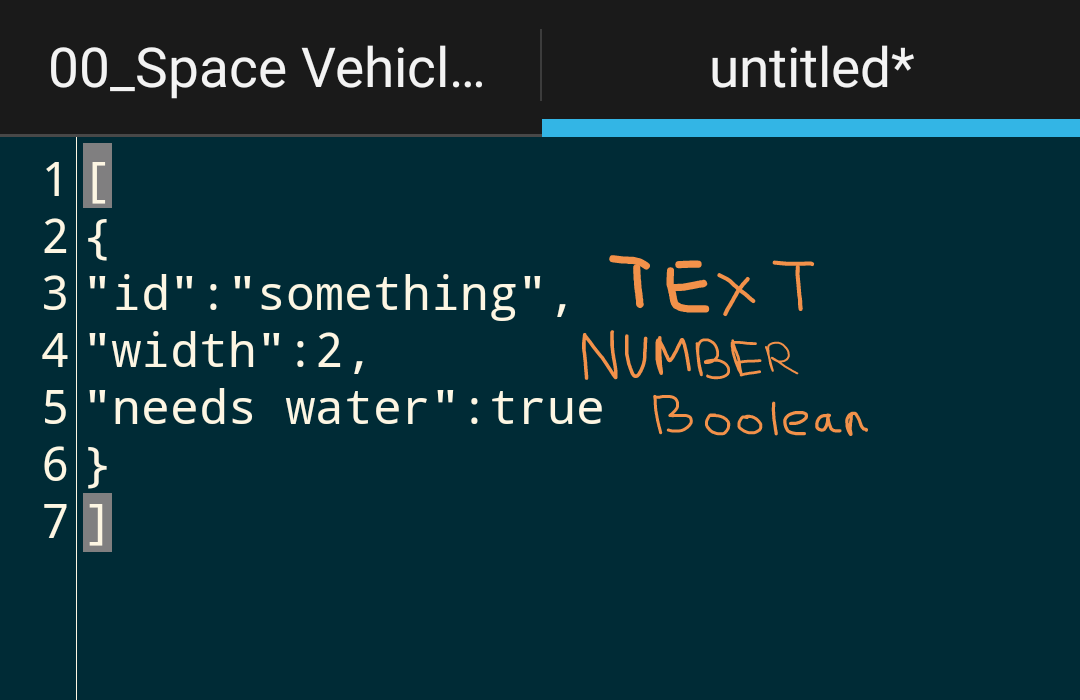The width and height of the screenshot is (1080, 700).
Task: Place cursor on the opening curly brace
Action: (98, 238)
